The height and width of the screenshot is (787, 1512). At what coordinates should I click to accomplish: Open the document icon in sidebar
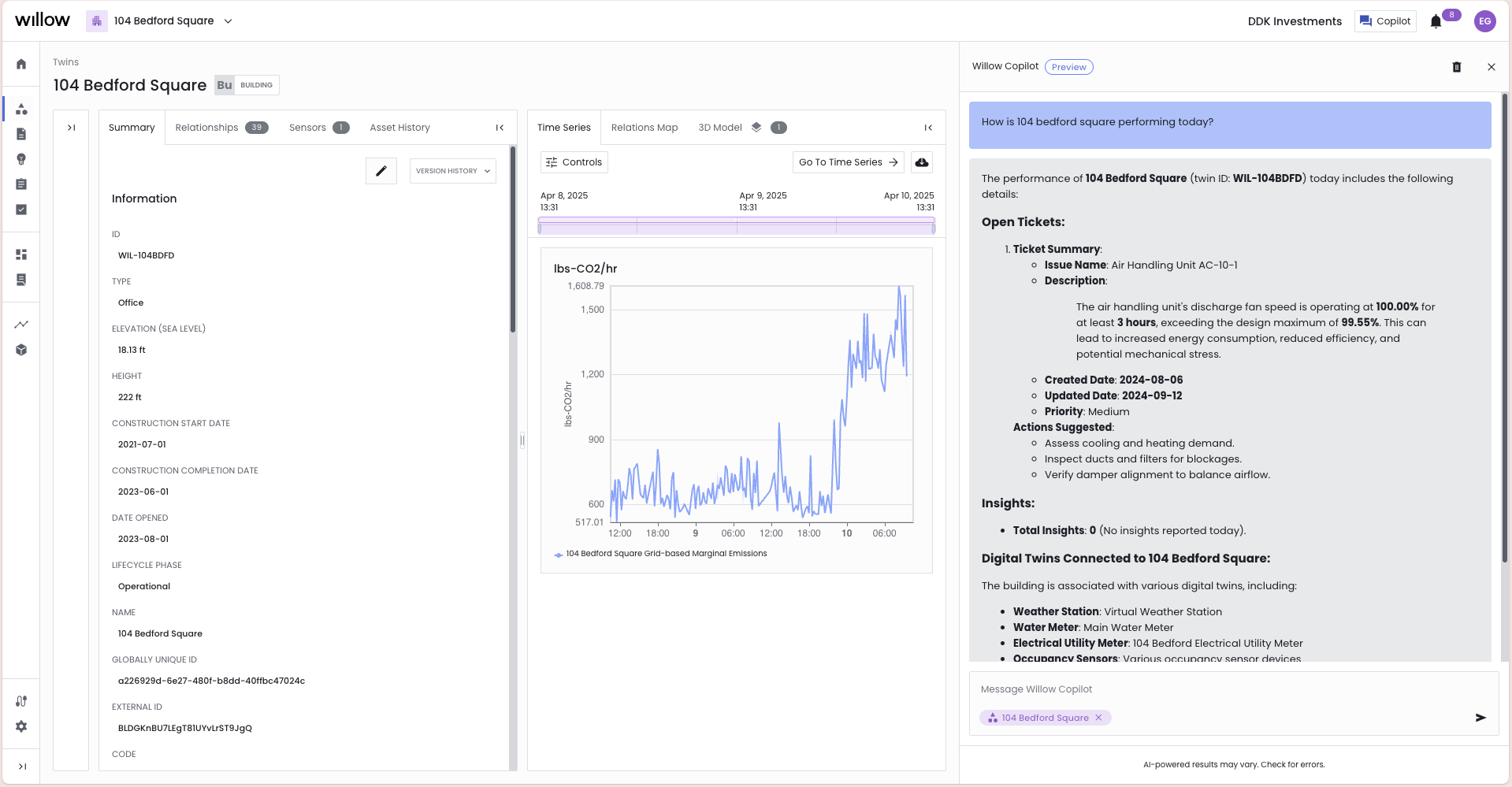(21, 134)
